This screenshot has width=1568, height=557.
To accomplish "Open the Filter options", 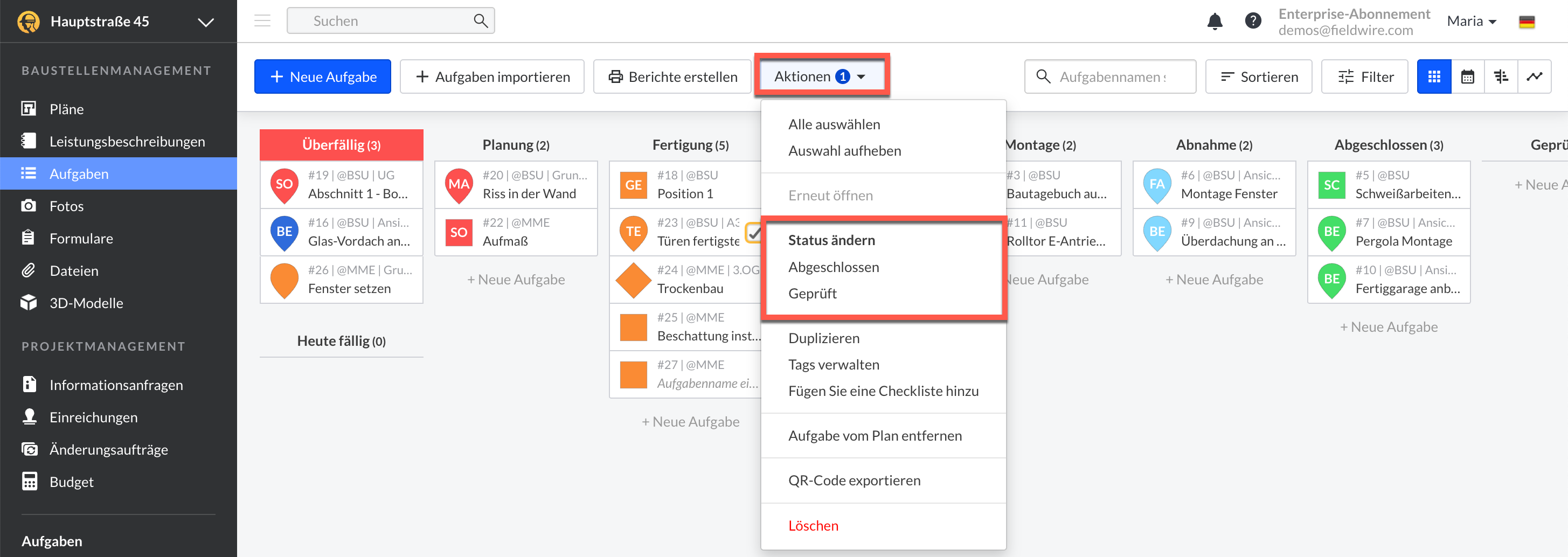I will click(x=1365, y=76).
